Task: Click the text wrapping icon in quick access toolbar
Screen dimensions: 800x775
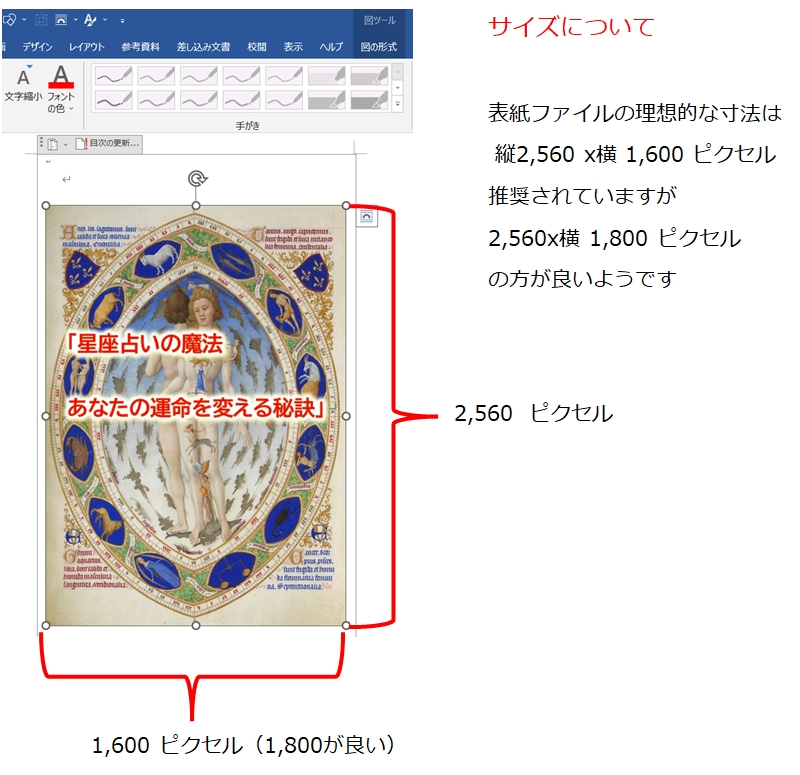Action: point(61,20)
